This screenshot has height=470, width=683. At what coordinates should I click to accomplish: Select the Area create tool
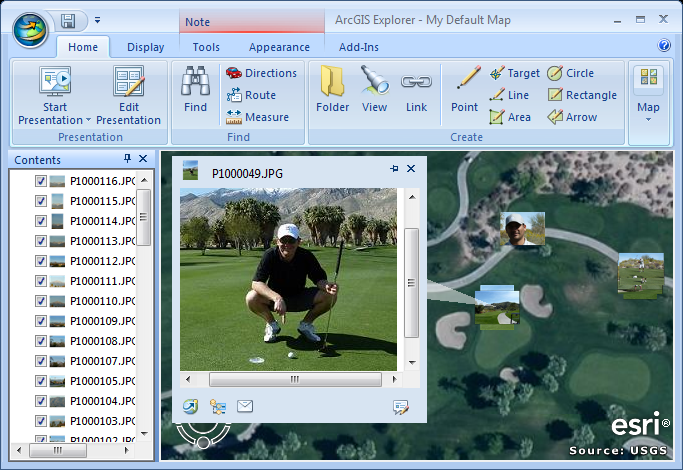pyautogui.click(x=510, y=117)
